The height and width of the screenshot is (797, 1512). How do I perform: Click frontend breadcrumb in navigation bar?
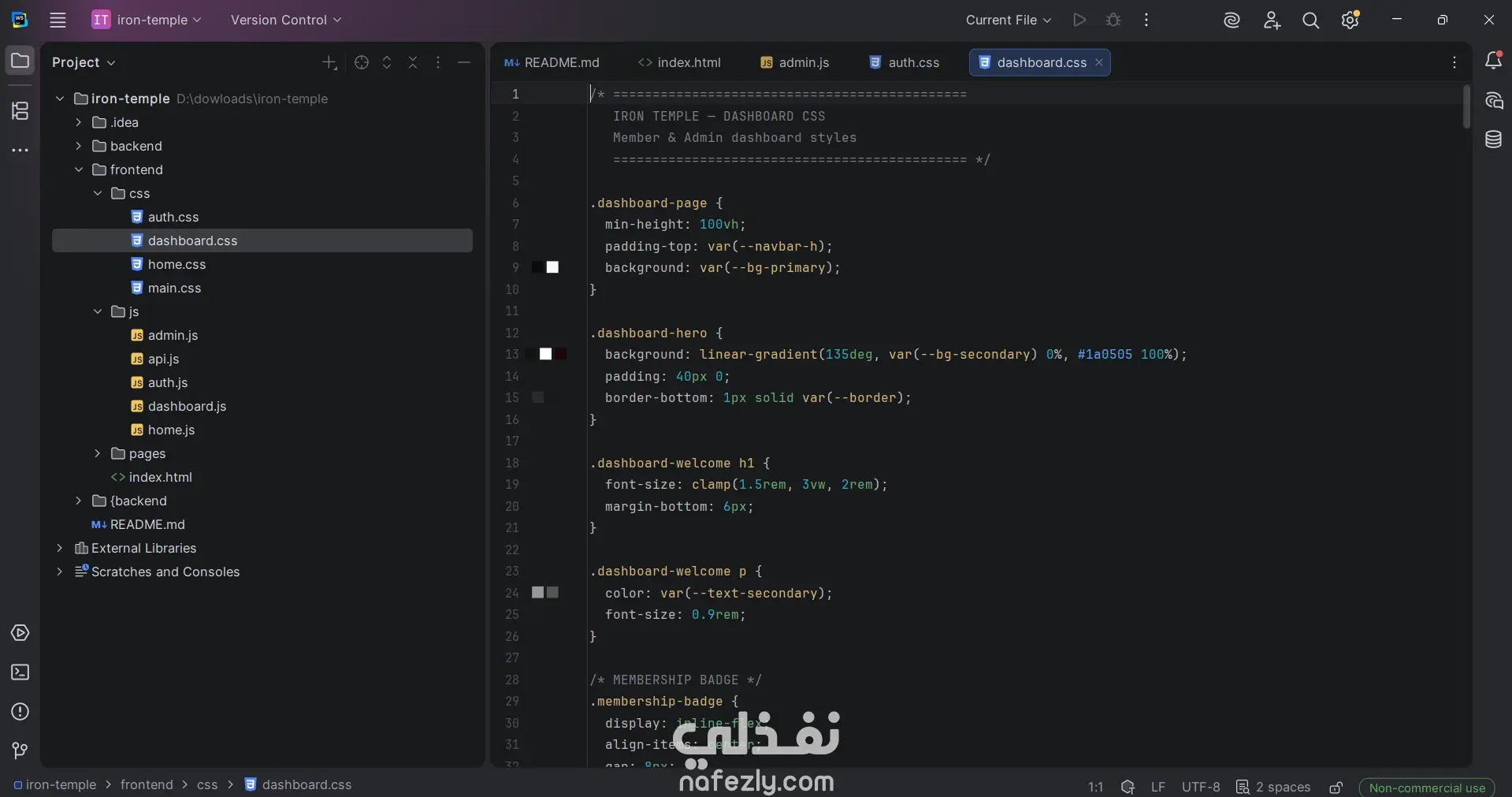[147, 784]
